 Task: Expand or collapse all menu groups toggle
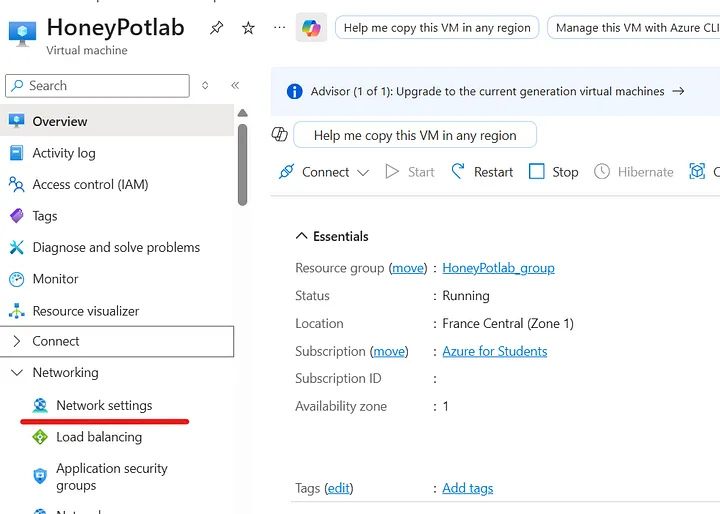[x=205, y=85]
